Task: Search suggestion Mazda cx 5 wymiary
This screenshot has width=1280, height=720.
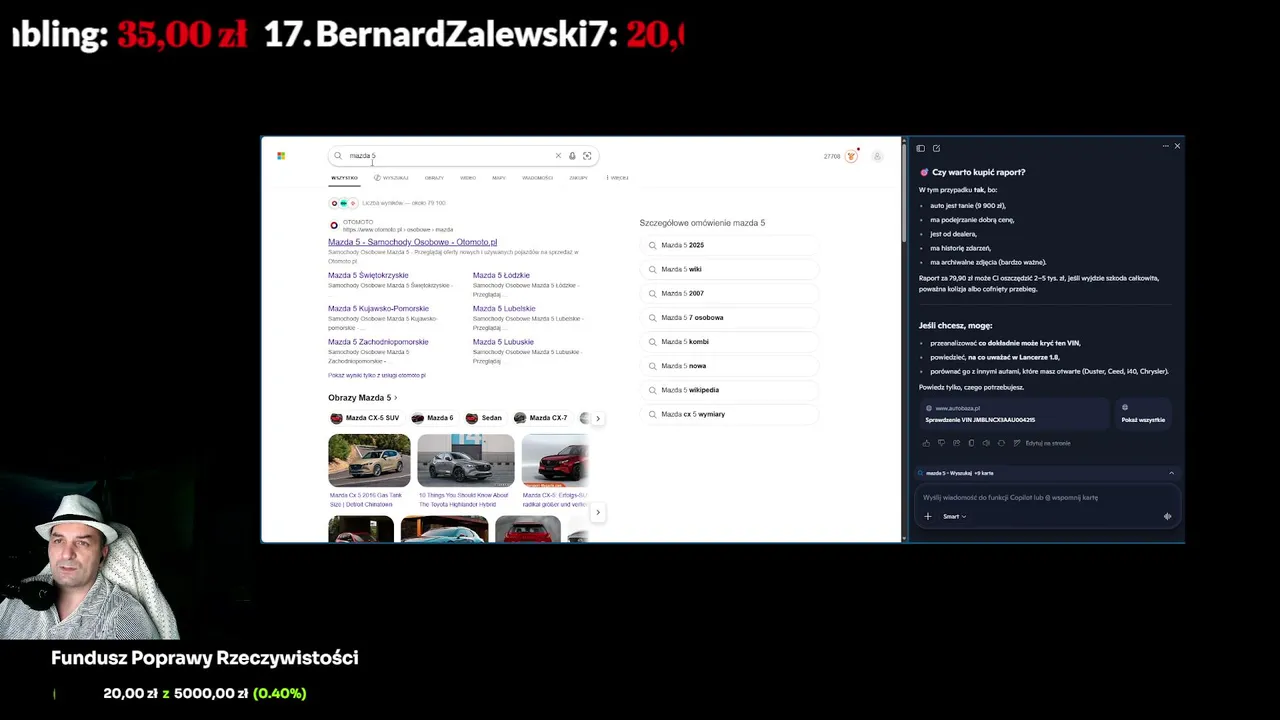Action: tap(728, 414)
